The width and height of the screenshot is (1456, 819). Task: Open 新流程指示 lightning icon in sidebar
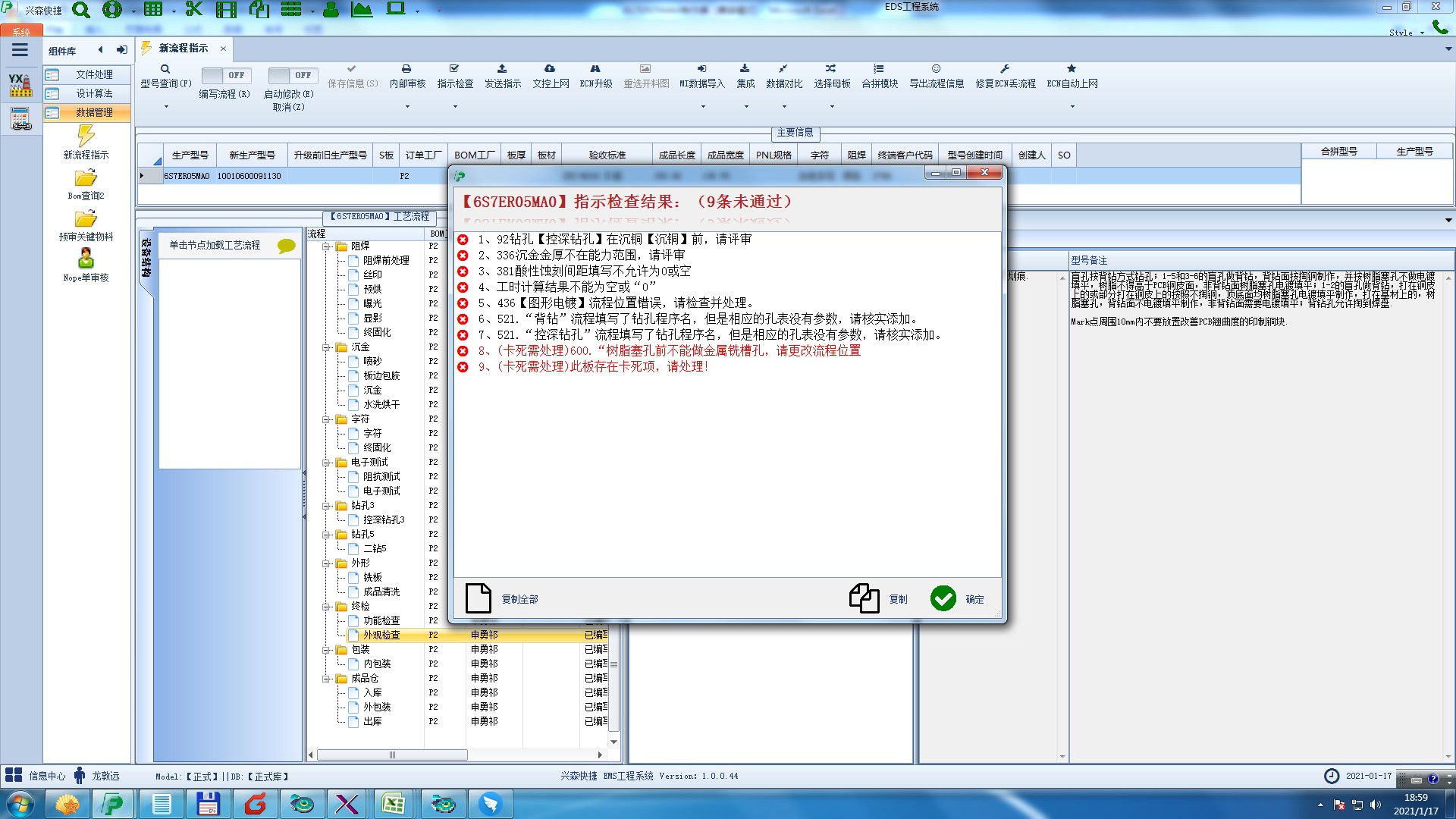(x=86, y=136)
